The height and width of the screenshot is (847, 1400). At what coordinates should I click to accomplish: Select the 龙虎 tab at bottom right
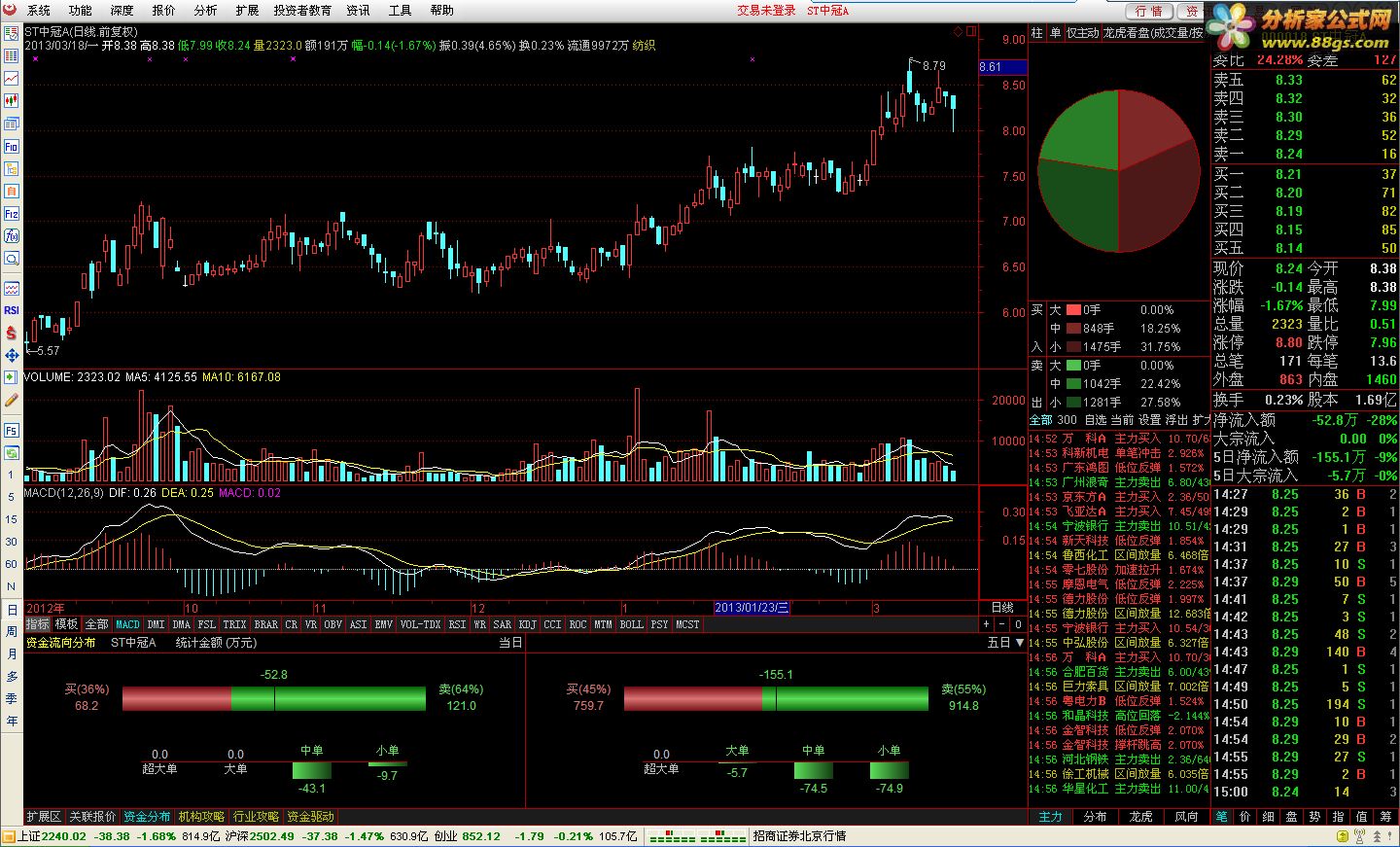click(x=1141, y=817)
